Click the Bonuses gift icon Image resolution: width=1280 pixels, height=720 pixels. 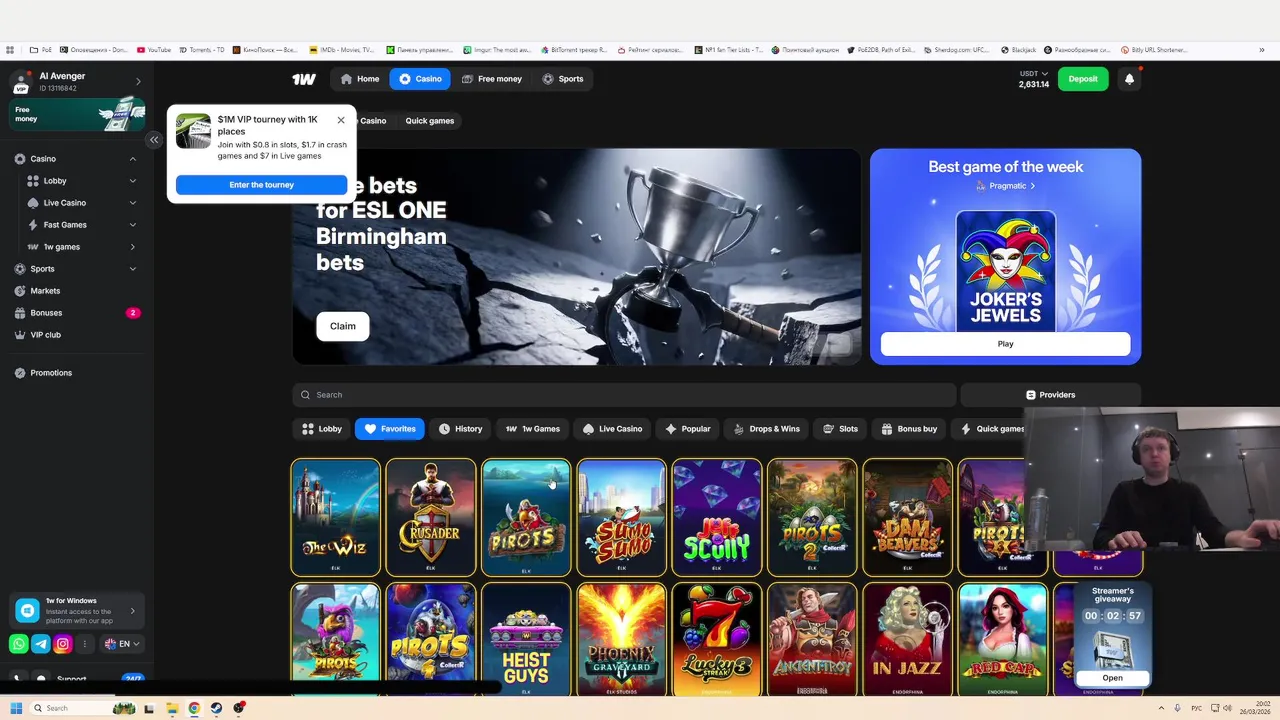tap(20, 313)
